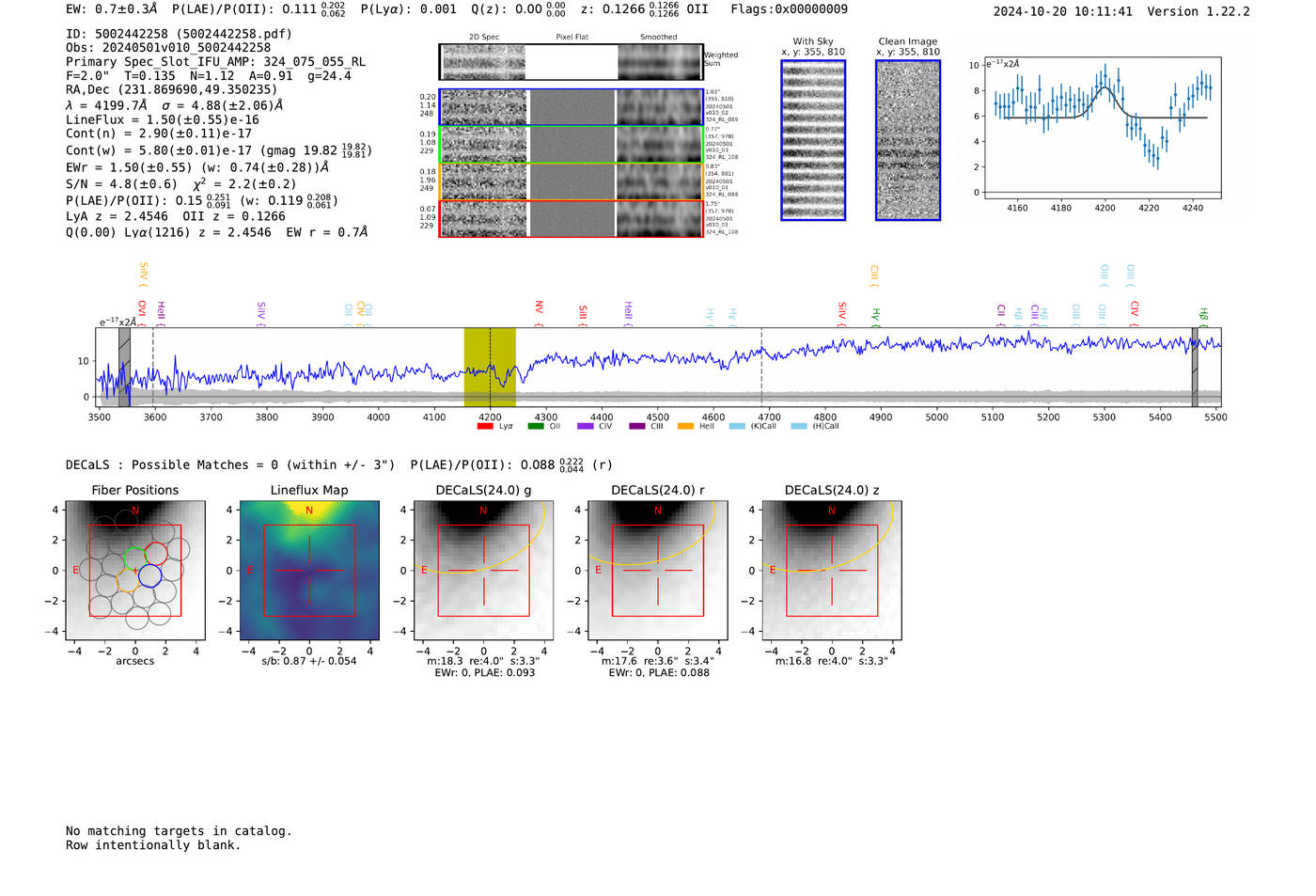Viewport: 1316px width, 896px height.
Task: Open the Lineflux Map image
Action: tap(309, 571)
